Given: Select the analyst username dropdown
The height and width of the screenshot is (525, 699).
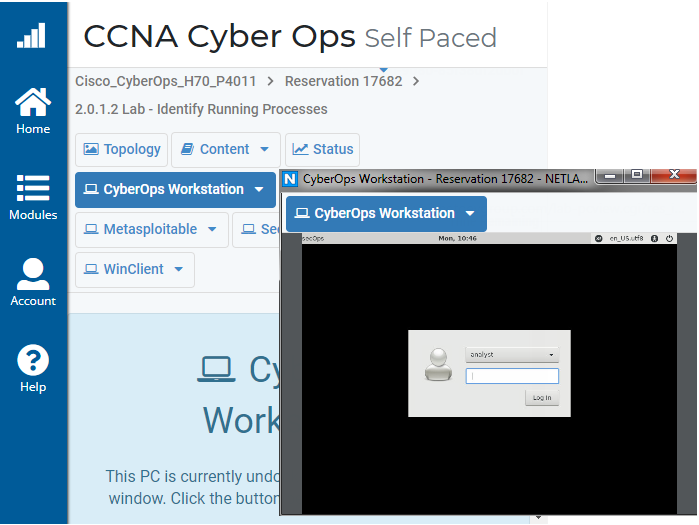Looking at the screenshot, I should (511, 354).
